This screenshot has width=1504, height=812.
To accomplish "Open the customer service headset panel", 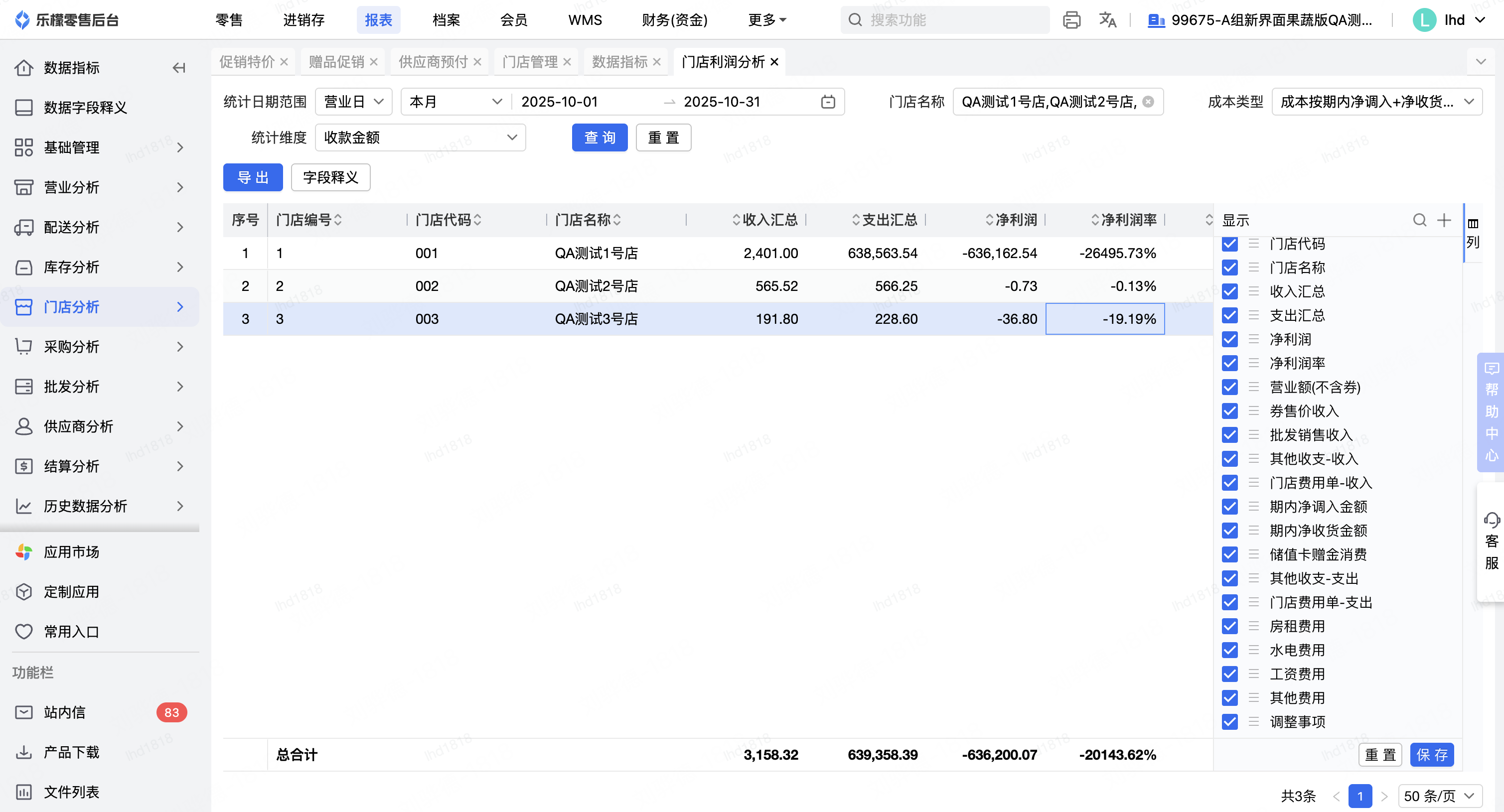I will [1491, 541].
